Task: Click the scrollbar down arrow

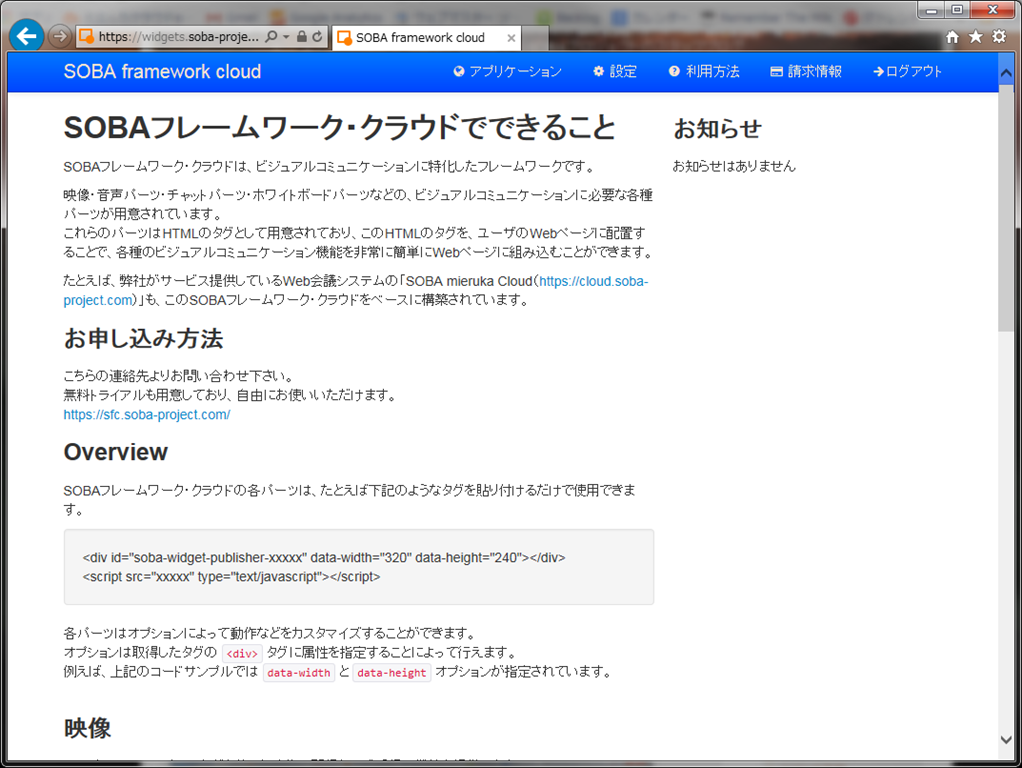Action: tap(1006, 740)
